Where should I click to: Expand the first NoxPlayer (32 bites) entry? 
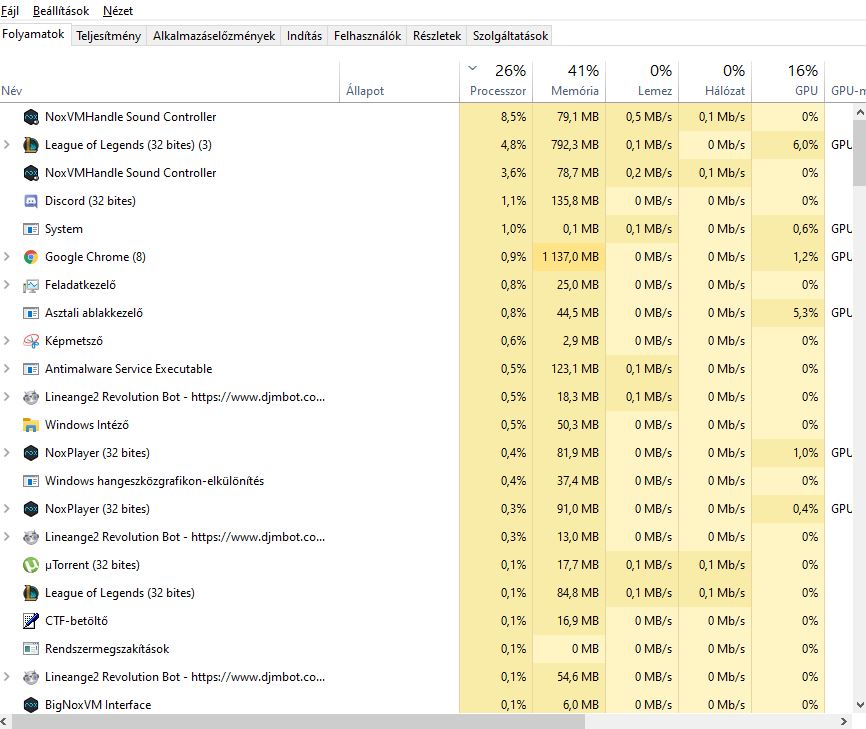point(8,453)
